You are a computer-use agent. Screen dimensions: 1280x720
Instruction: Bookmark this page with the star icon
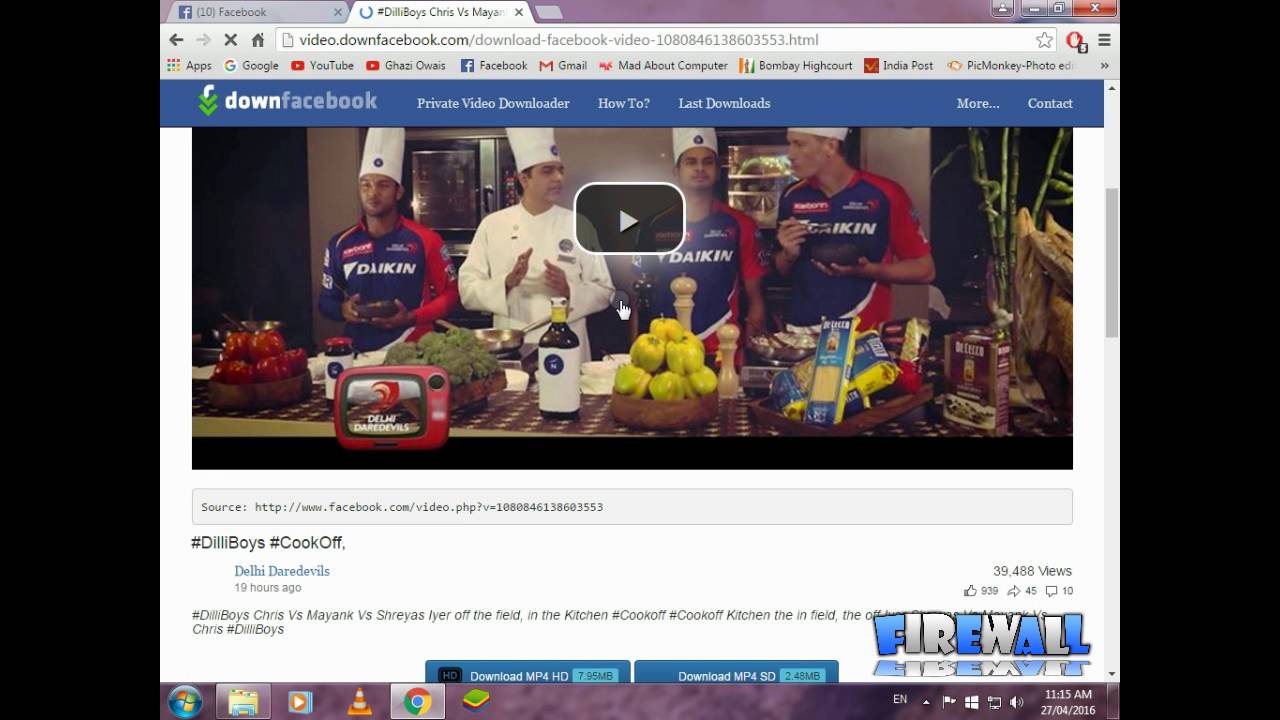1044,40
